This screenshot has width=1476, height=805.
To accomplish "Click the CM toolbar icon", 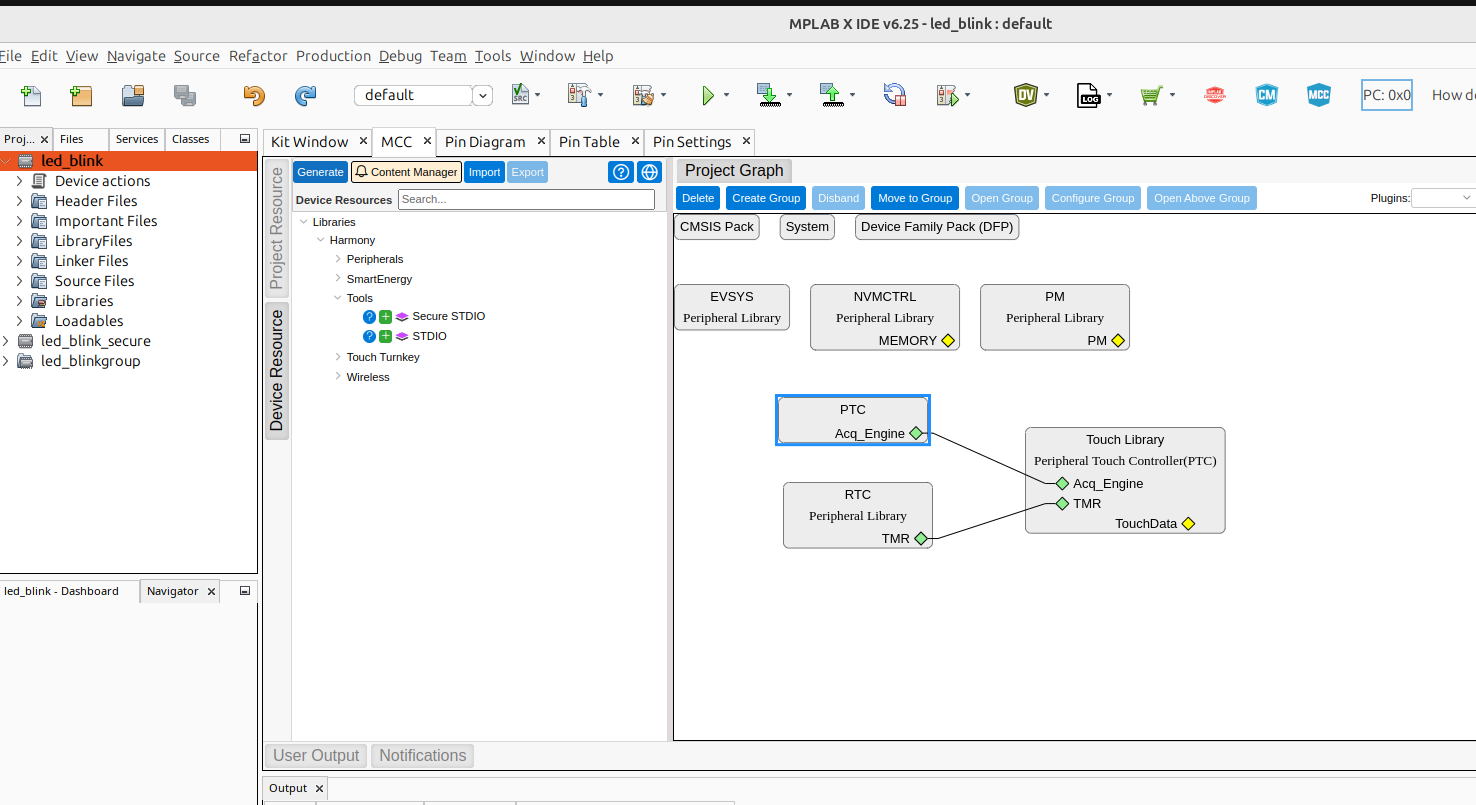I will pos(1267,95).
